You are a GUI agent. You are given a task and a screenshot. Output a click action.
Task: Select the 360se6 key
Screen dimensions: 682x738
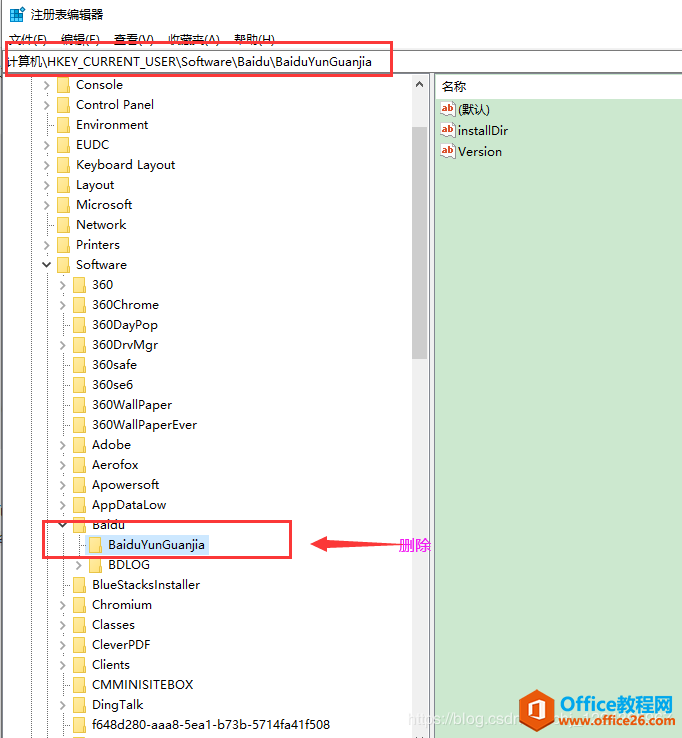112,385
